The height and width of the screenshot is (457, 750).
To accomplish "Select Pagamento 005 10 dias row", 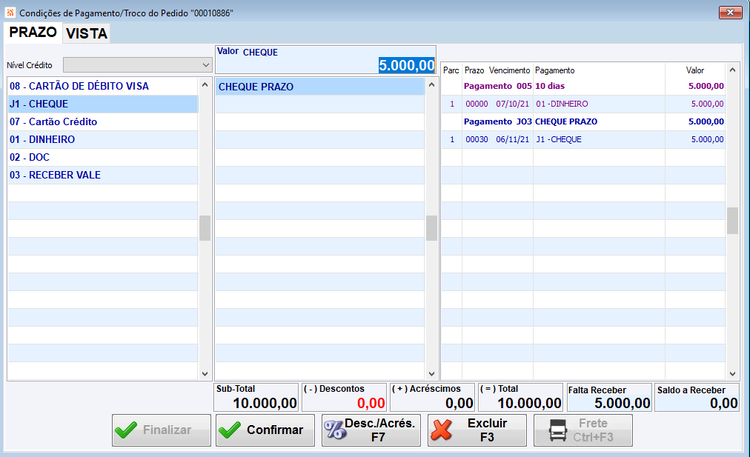I will (583, 86).
